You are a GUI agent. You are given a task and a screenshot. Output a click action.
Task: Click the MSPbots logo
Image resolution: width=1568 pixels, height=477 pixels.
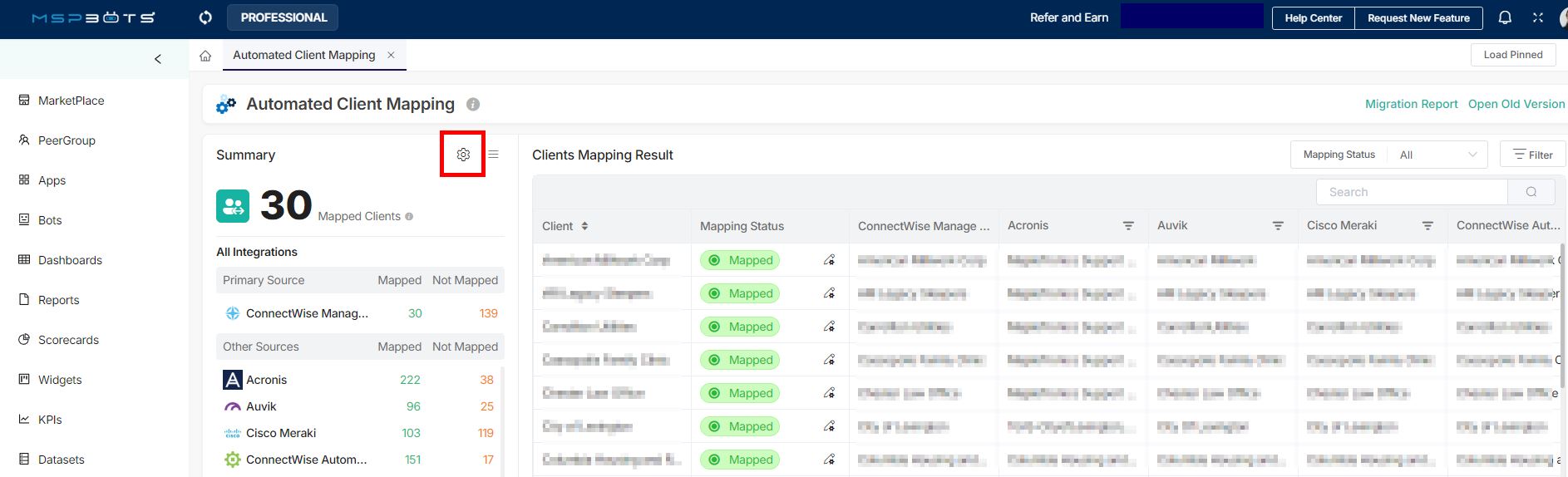click(x=93, y=17)
